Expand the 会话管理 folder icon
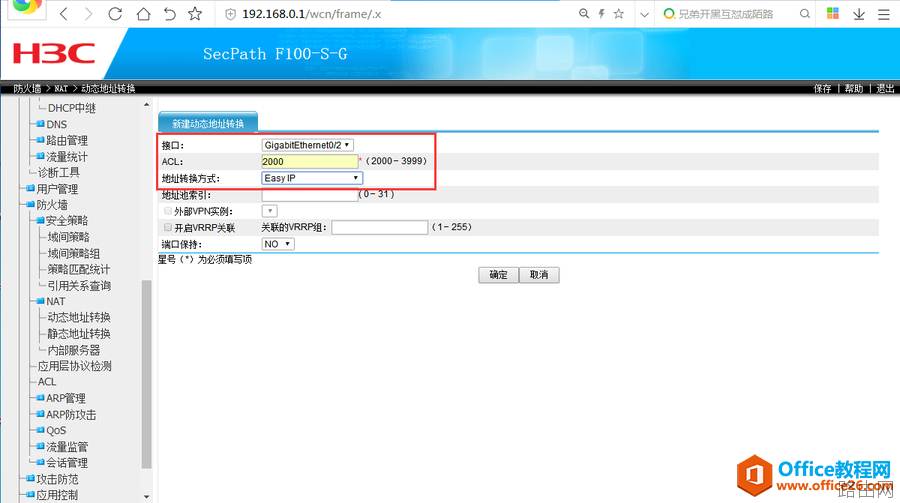The height and width of the screenshot is (503, 900). (40, 462)
